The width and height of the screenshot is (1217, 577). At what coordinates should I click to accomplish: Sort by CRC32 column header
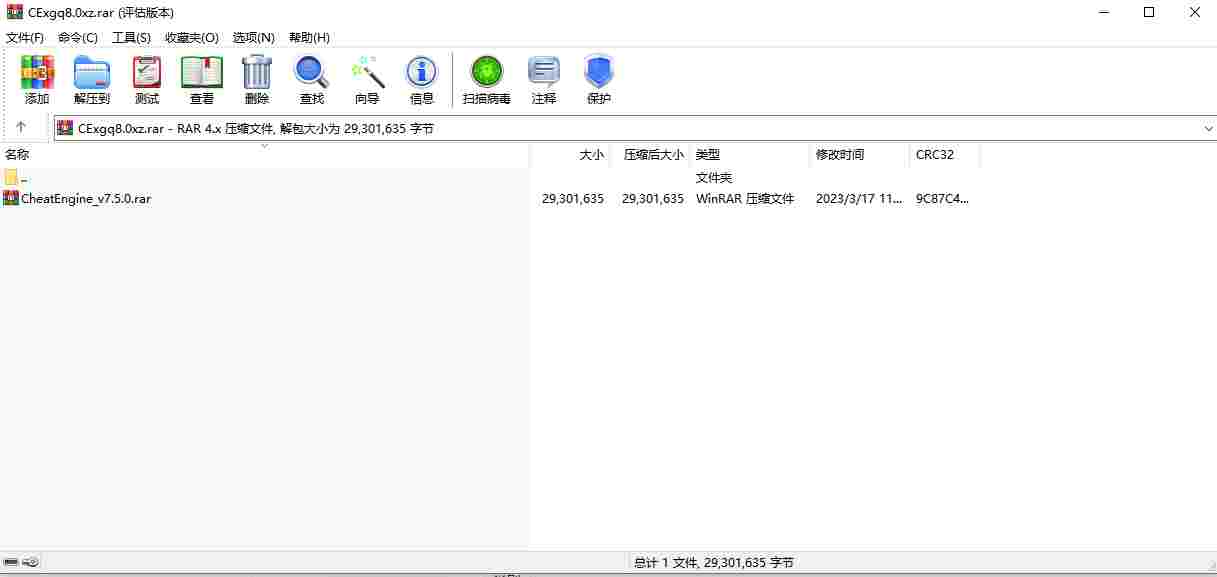(945, 155)
